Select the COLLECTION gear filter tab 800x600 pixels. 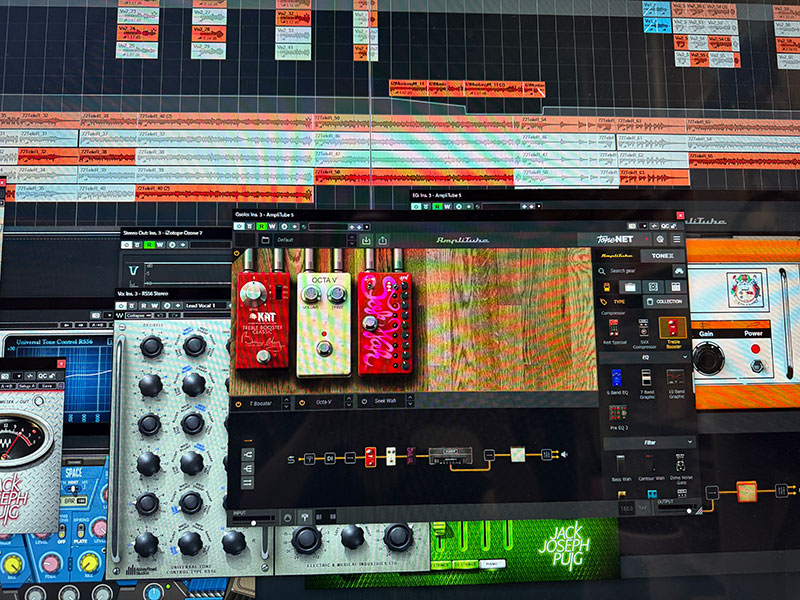pos(665,302)
